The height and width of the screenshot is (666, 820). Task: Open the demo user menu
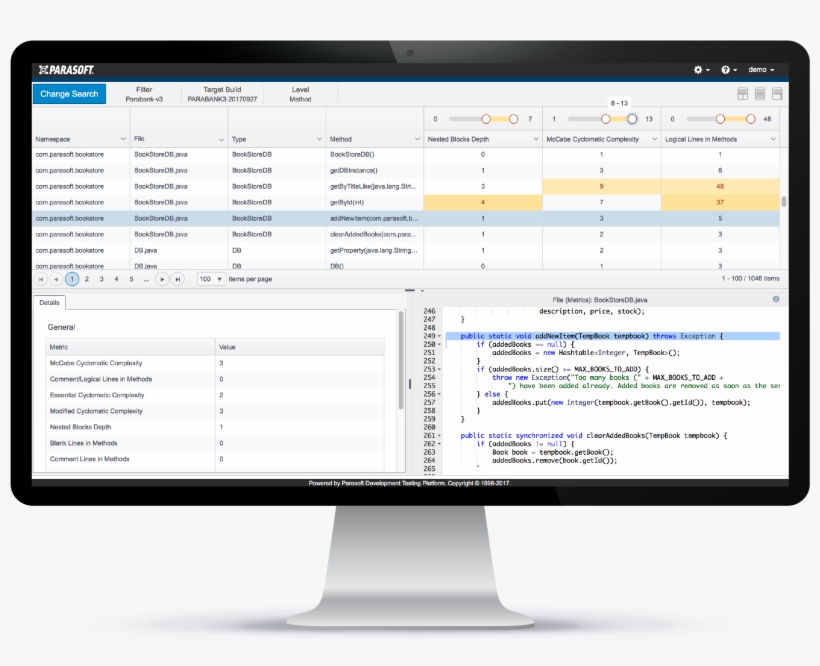760,70
